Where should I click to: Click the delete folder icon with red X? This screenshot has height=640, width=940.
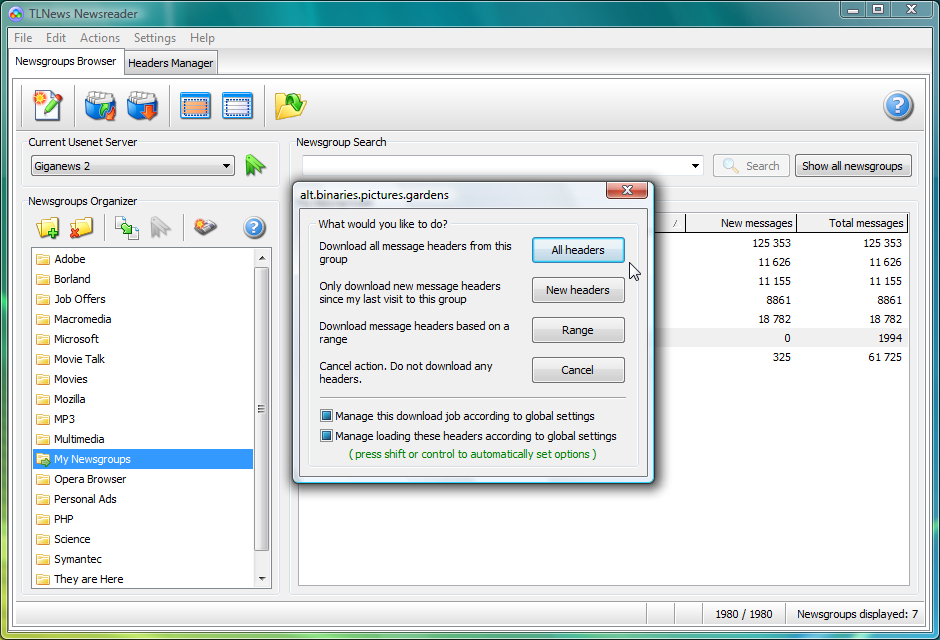(81, 228)
